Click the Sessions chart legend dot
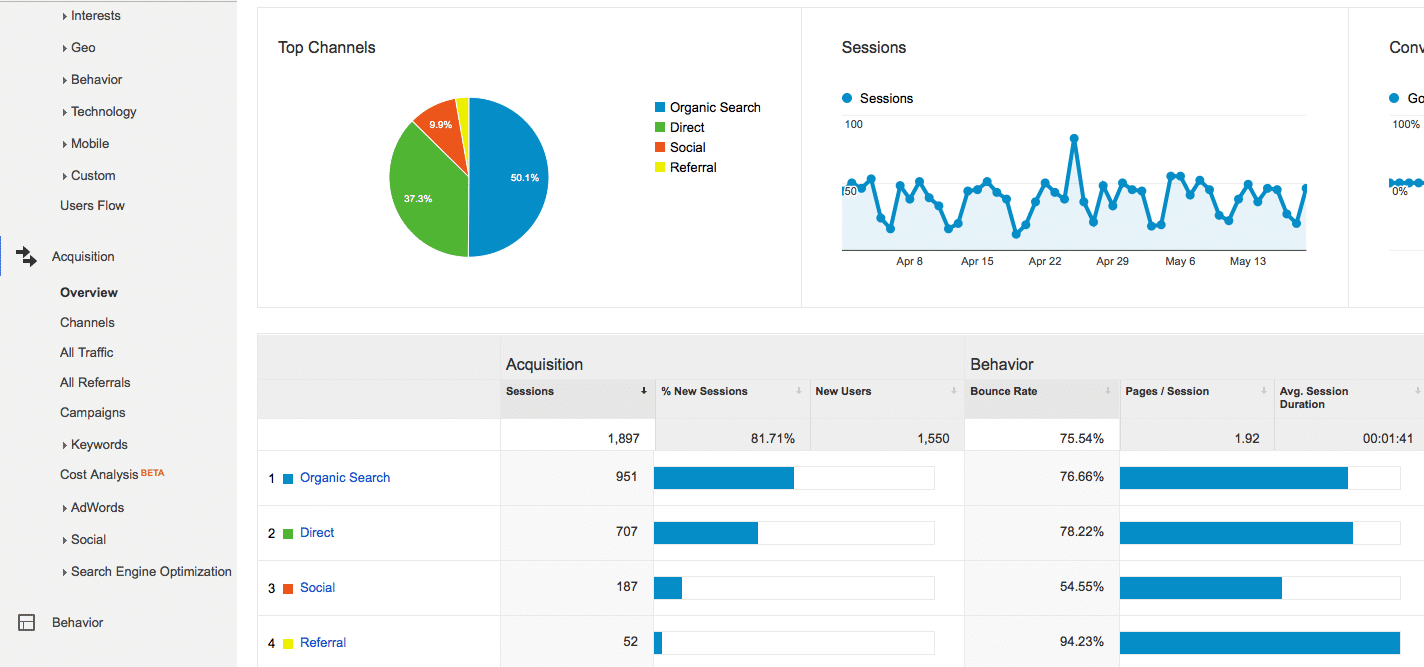The image size is (1424, 667). 847,98
